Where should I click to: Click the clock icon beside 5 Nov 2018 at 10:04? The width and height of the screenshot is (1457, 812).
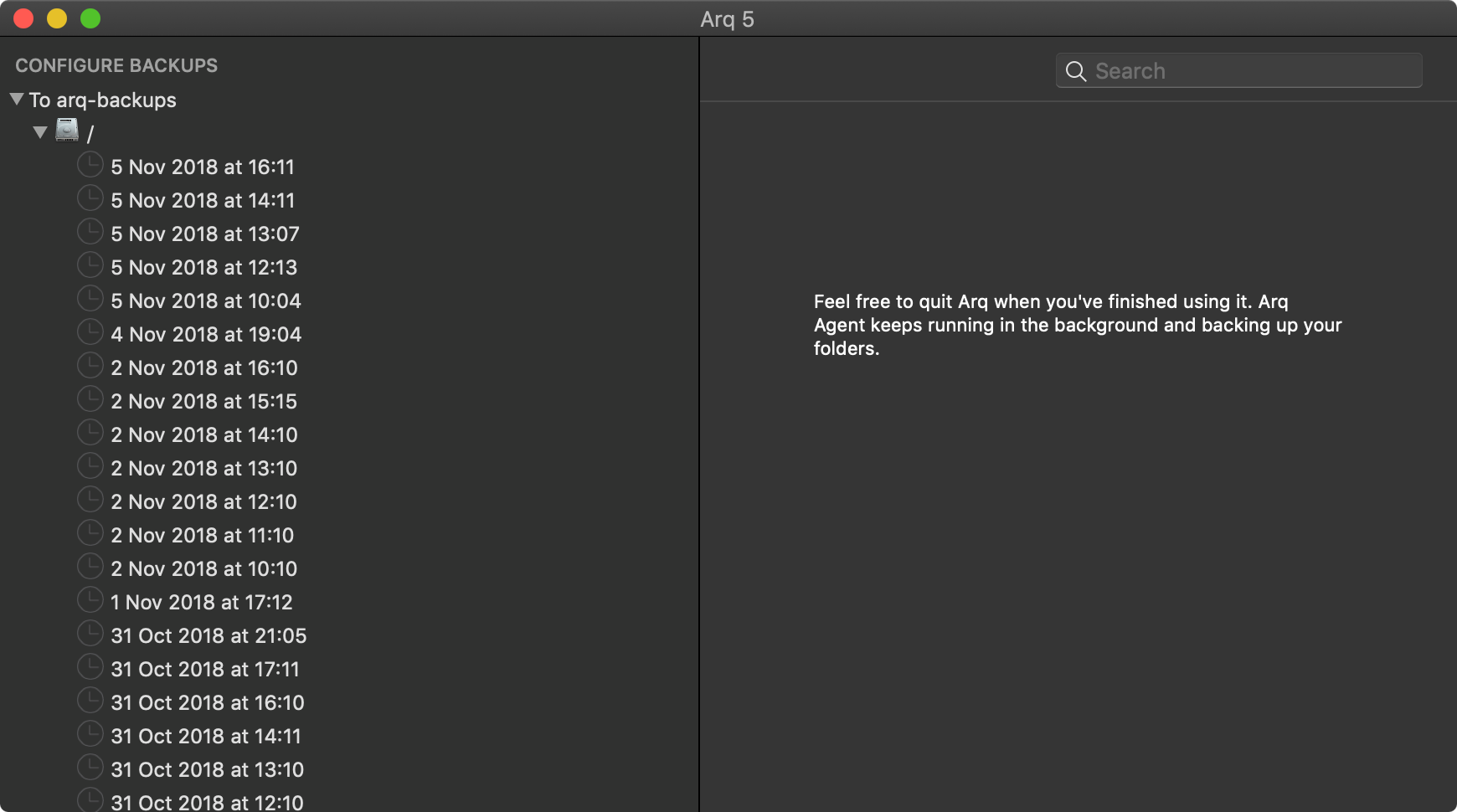pyautogui.click(x=90, y=299)
